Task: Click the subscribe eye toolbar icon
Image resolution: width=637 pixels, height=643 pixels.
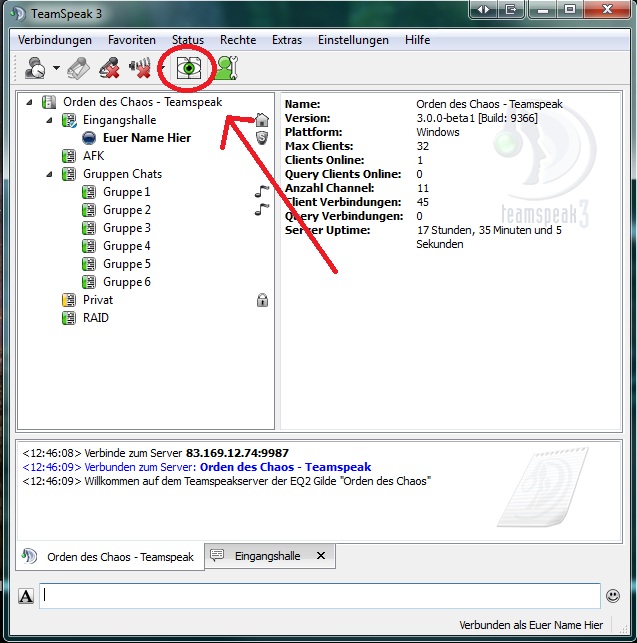Action: (189, 68)
